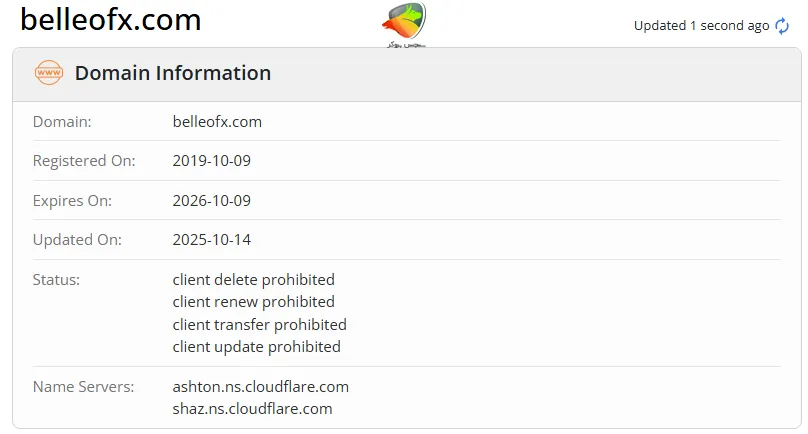Screen dimensions: 808x434
Task: Click the updated date 2025-10-14
Action: pos(211,240)
